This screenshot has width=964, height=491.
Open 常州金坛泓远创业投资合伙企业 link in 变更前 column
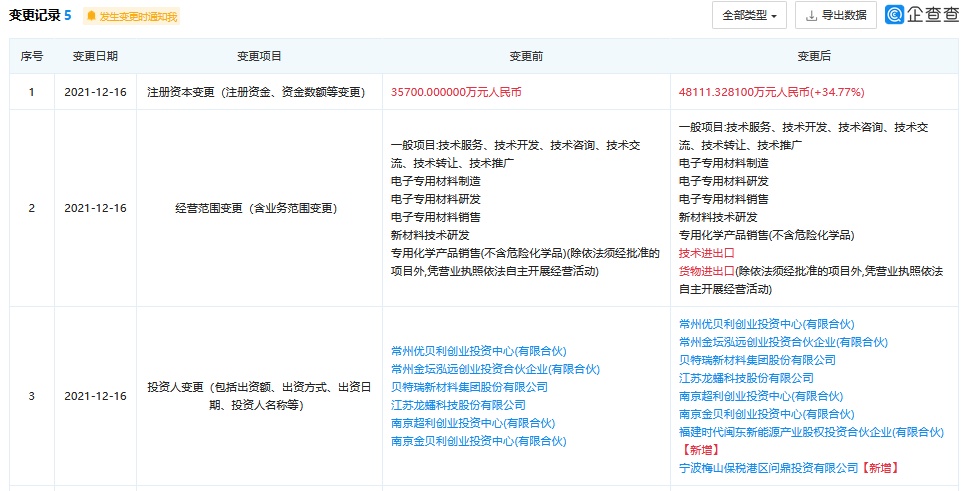[x=495, y=369]
